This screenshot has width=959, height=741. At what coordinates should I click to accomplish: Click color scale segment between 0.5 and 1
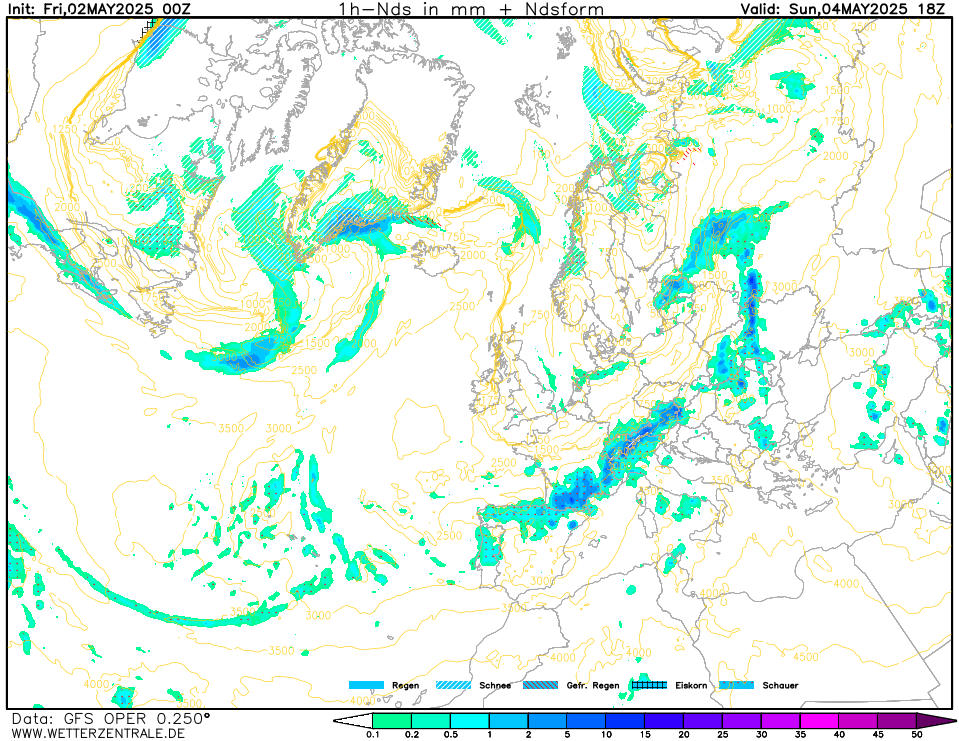[x=470, y=720]
